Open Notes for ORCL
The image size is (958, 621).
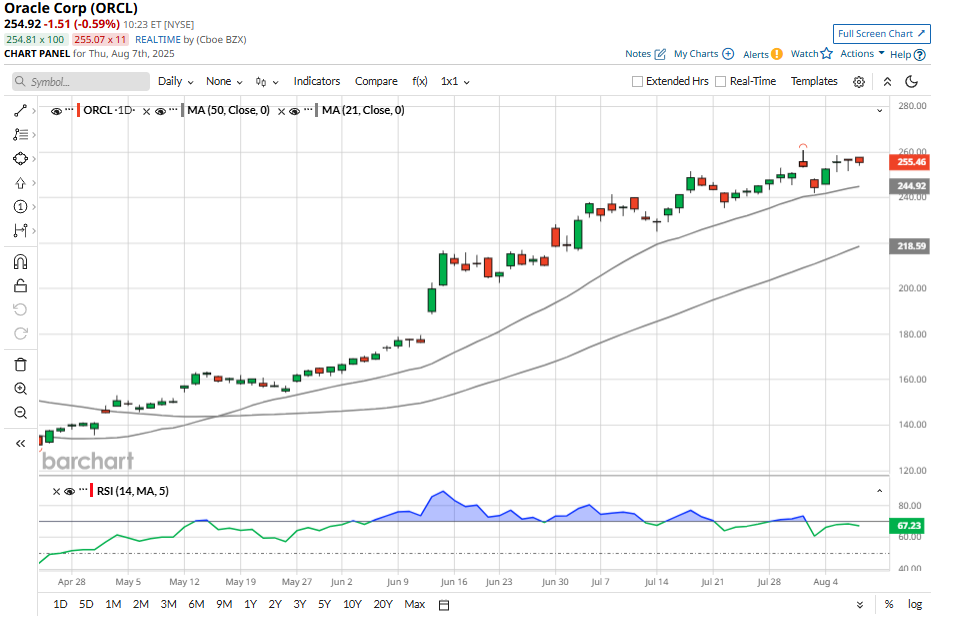click(645, 54)
